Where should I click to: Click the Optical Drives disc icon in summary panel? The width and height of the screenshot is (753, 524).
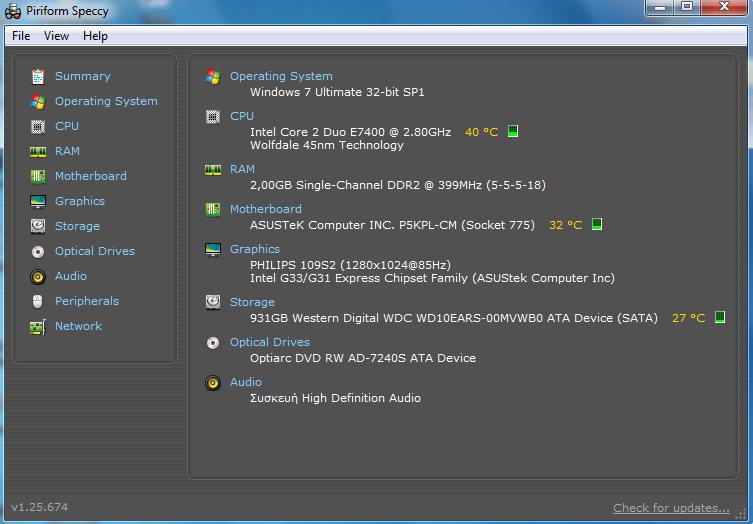tap(213, 342)
